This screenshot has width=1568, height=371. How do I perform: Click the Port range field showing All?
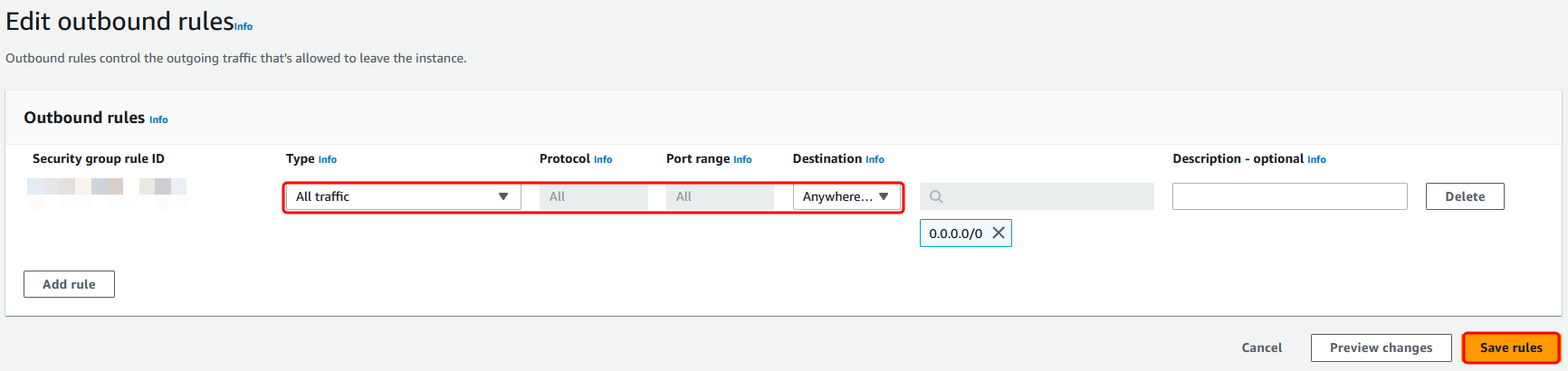tap(720, 196)
